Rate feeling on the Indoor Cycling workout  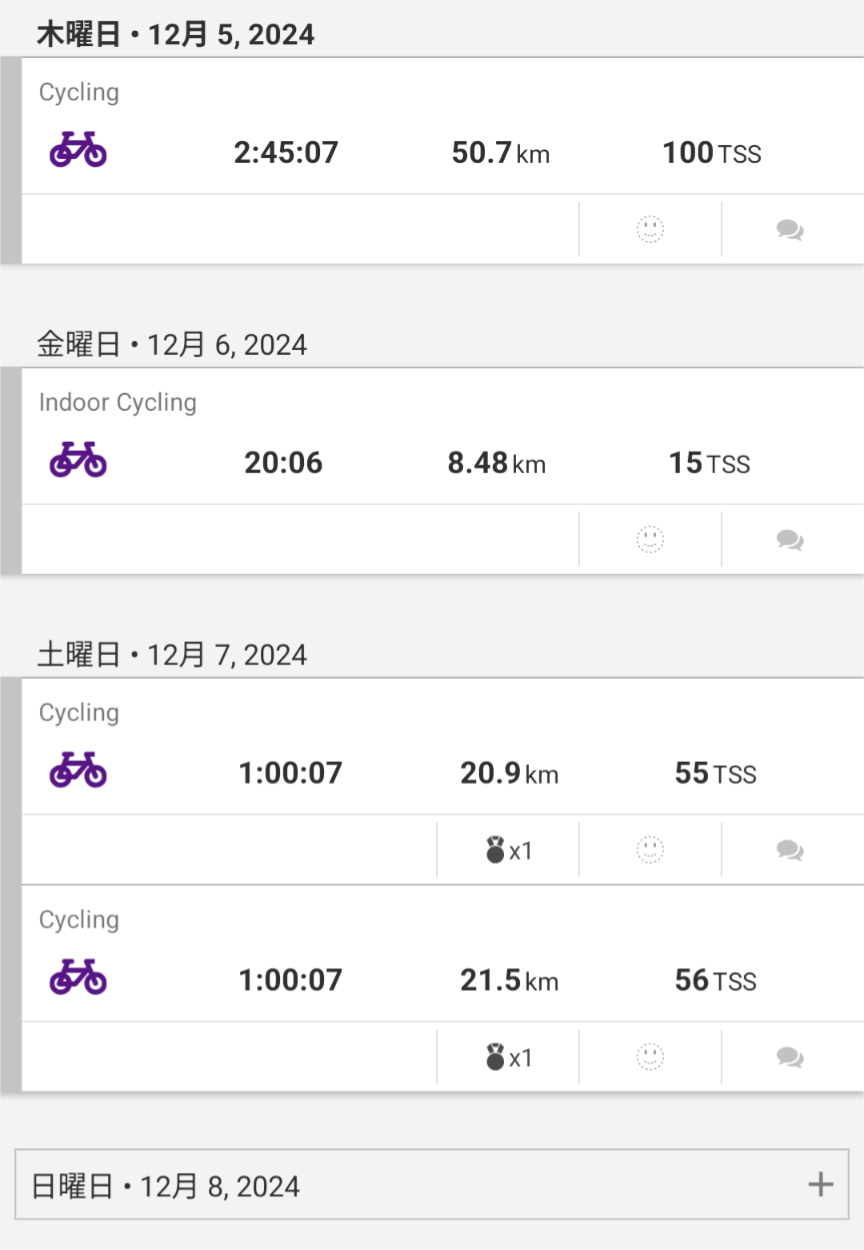point(650,540)
